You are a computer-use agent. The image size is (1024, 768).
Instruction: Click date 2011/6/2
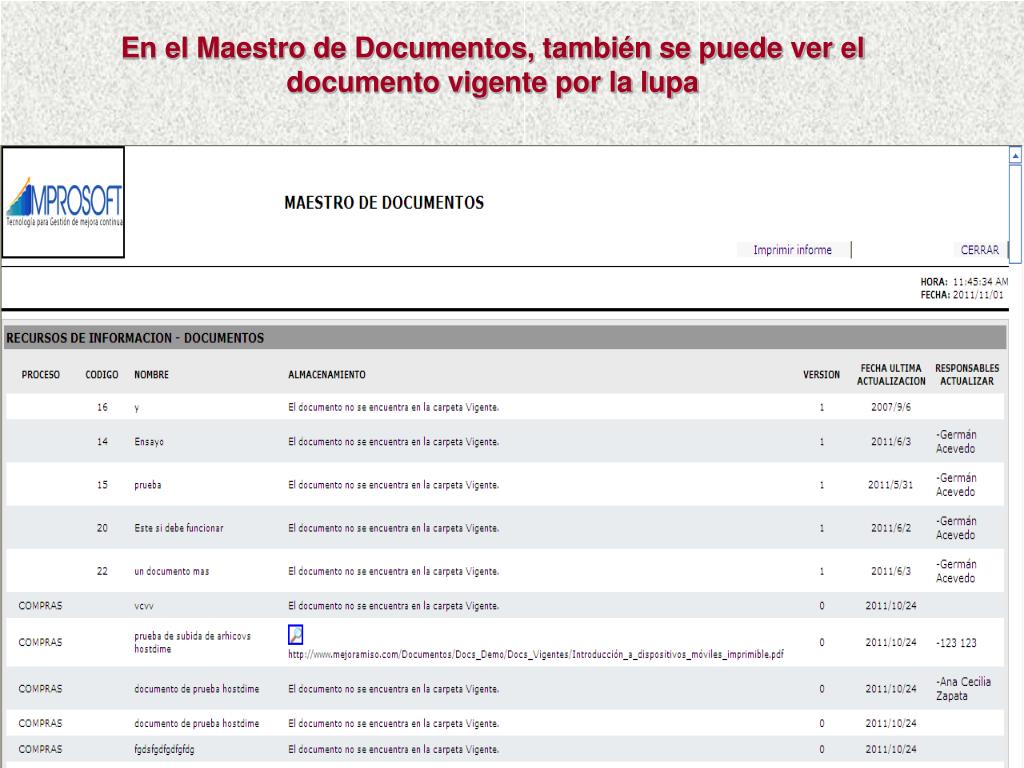click(x=891, y=528)
